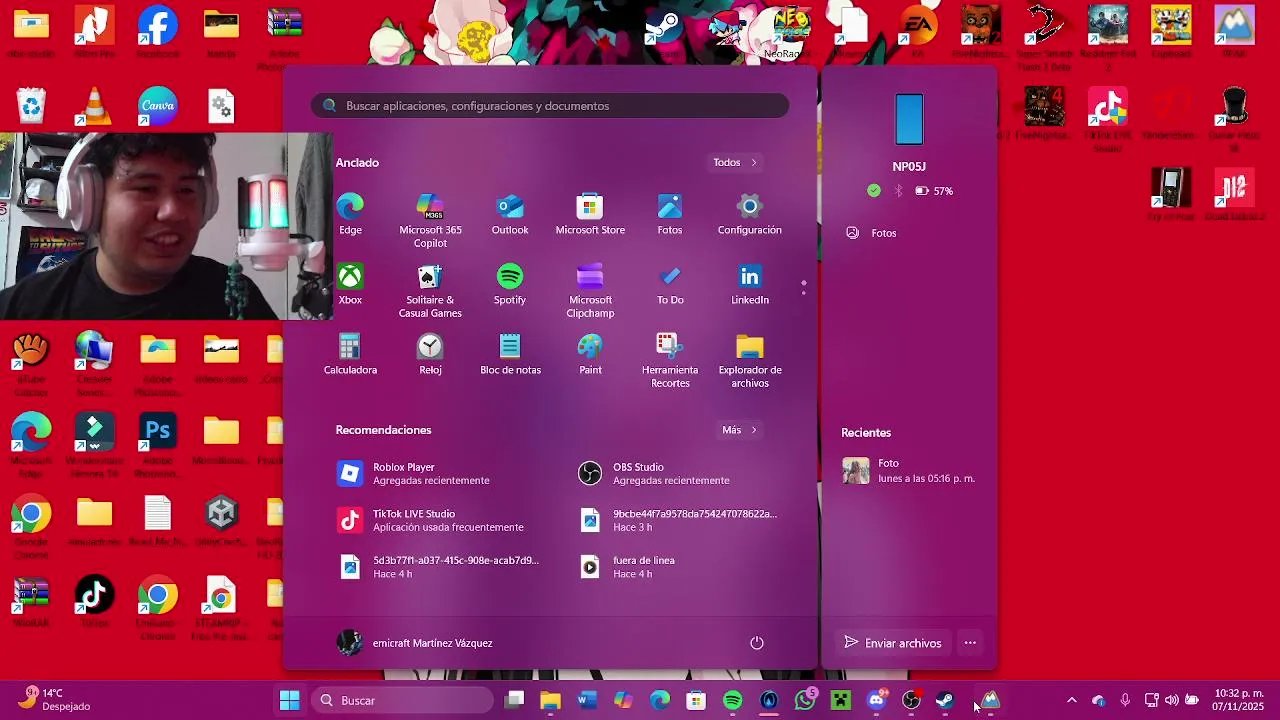Open Fotos link in phone panel
Screen dimensions: 1280x720
pos(871,233)
